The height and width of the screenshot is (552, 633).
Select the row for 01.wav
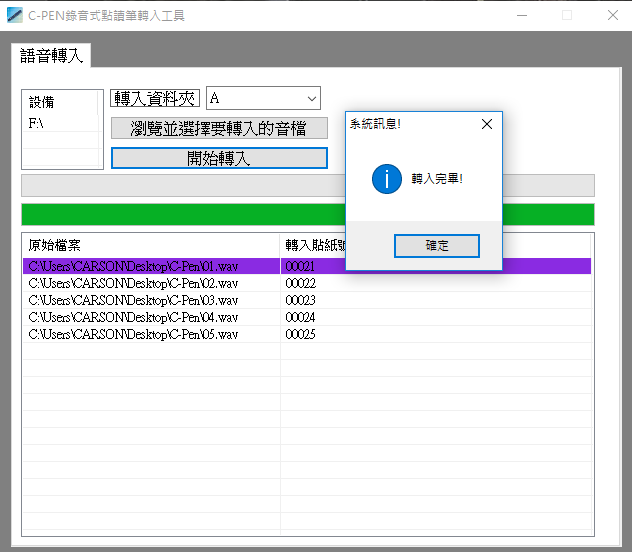tap(307, 266)
